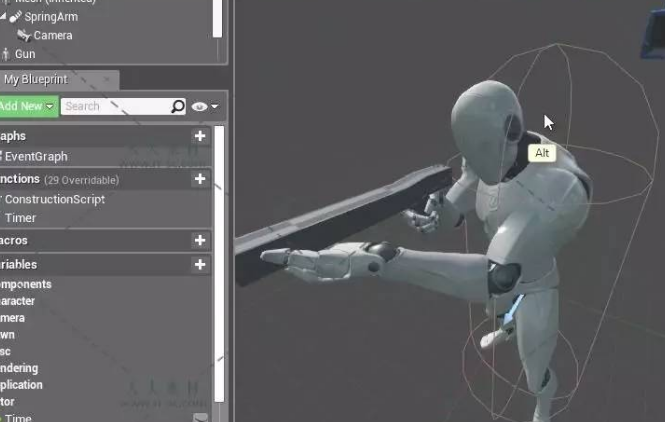Select the Time variable

click(18, 418)
